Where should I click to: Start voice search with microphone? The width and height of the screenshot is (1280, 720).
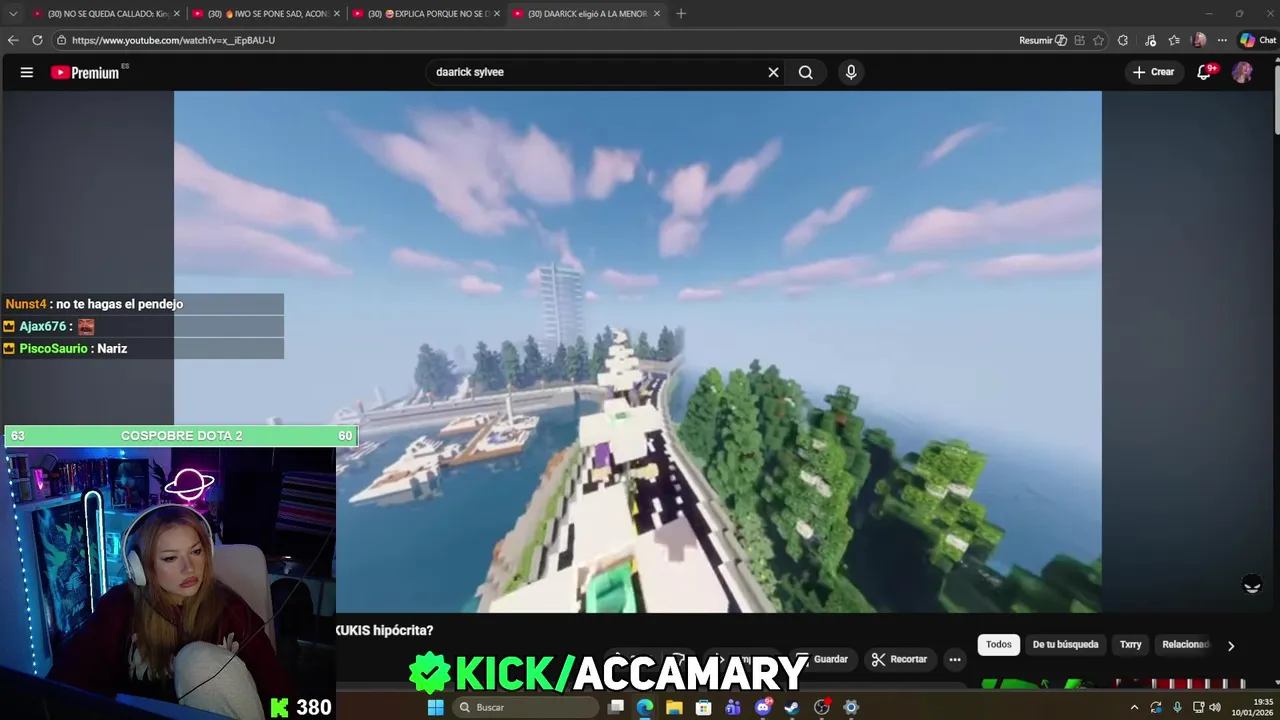851,72
